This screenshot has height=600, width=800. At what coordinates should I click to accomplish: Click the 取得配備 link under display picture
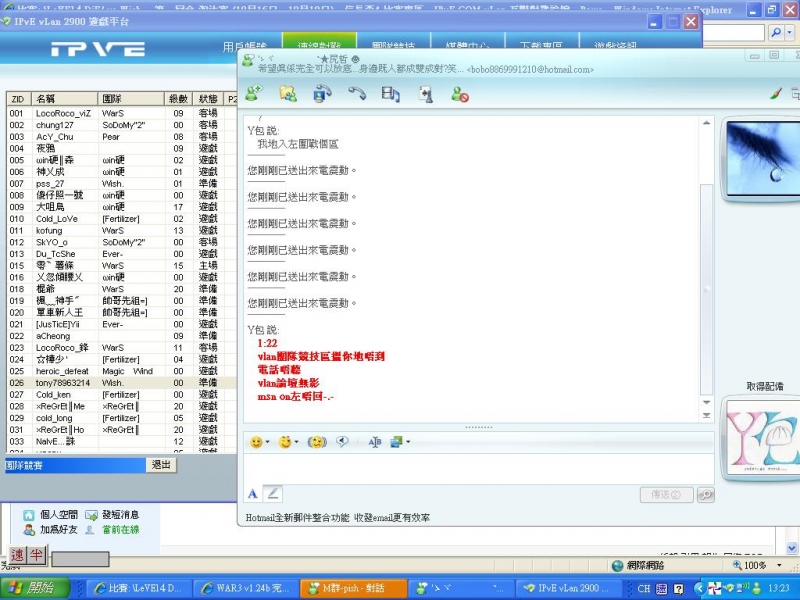[764, 386]
